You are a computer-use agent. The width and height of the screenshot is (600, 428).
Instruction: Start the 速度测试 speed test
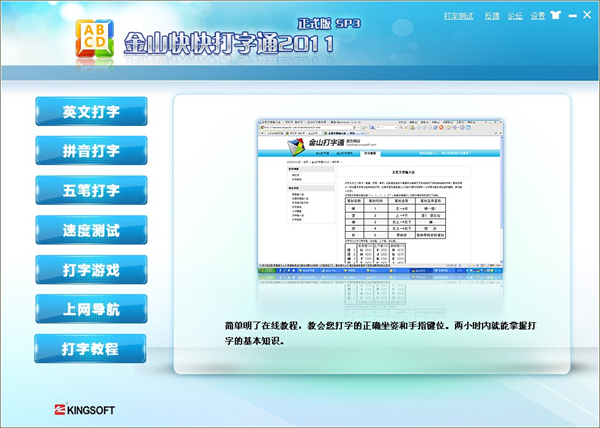(x=91, y=231)
